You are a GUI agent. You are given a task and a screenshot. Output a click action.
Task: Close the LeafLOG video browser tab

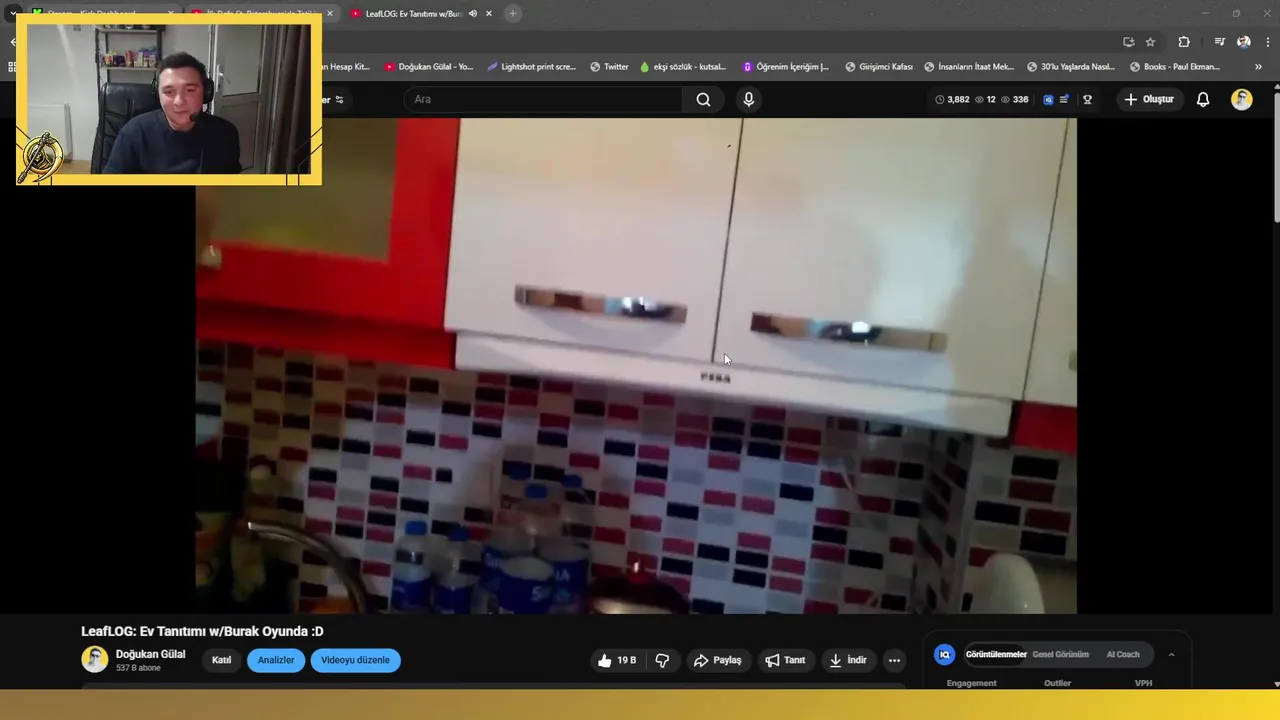pyautogui.click(x=489, y=13)
